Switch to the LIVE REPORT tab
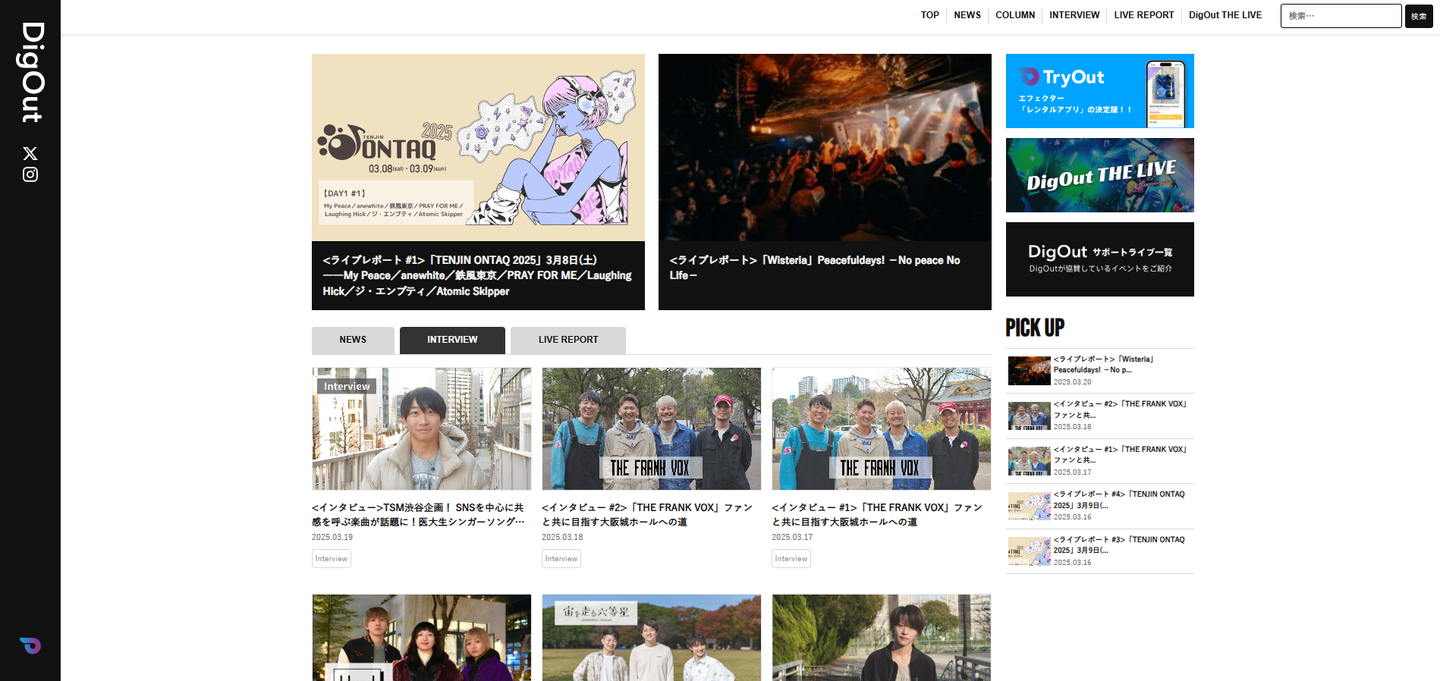 [568, 340]
